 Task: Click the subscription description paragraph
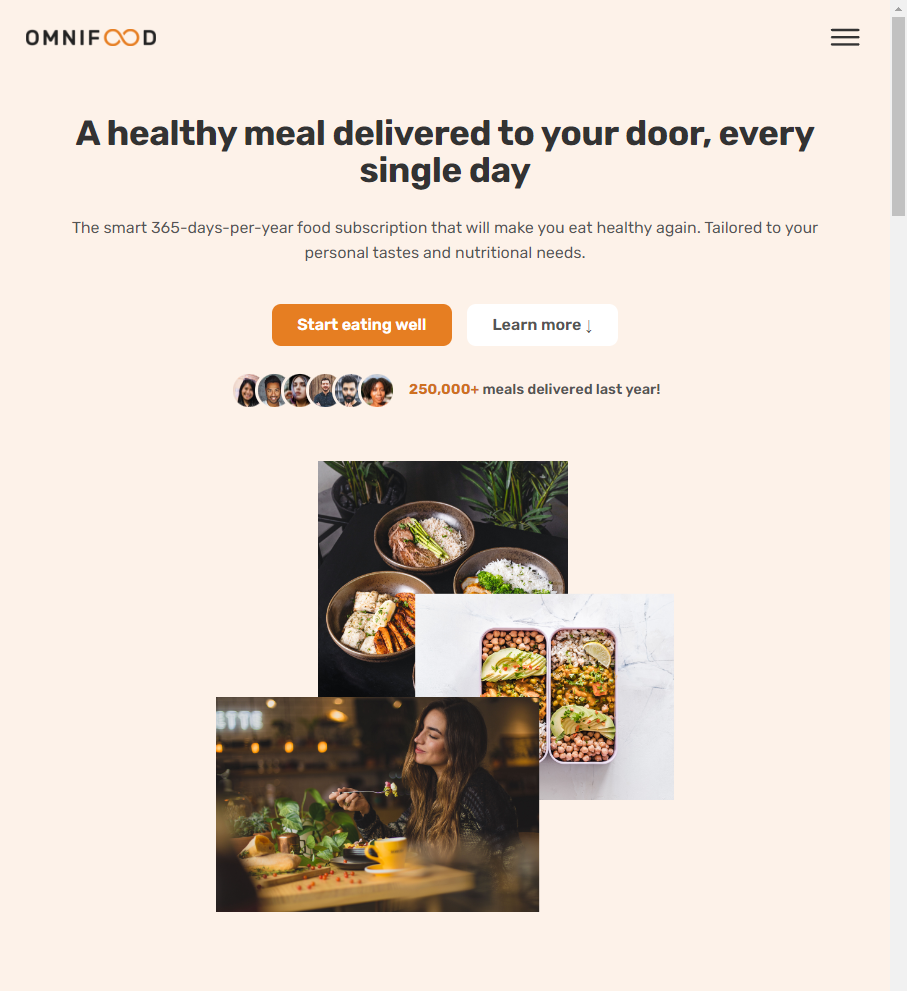coord(445,240)
